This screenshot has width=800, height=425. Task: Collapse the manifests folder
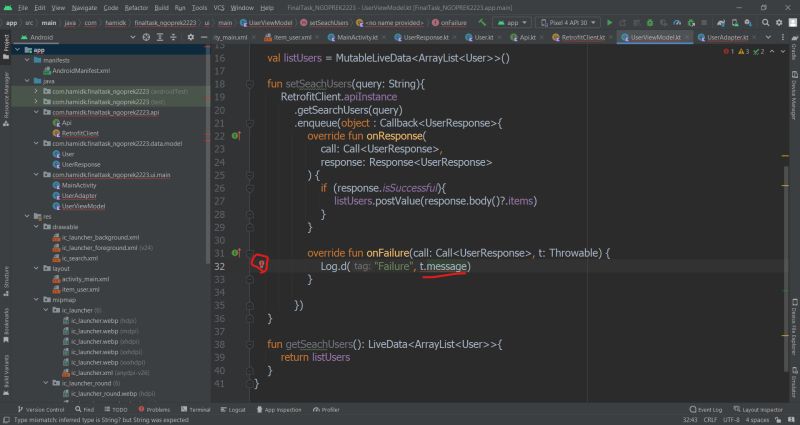pos(27,60)
